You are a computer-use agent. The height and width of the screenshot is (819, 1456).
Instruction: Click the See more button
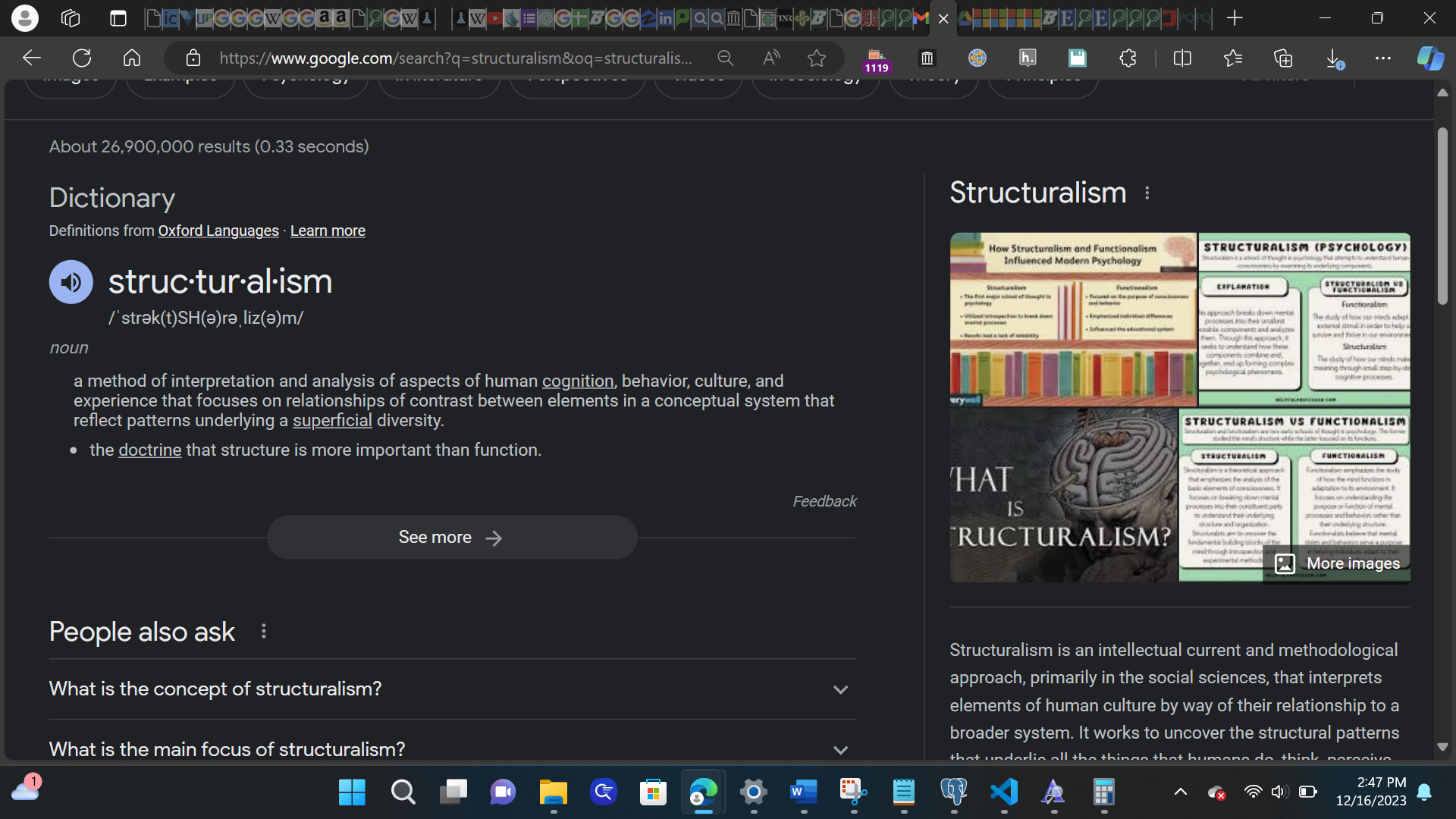pos(452,538)
